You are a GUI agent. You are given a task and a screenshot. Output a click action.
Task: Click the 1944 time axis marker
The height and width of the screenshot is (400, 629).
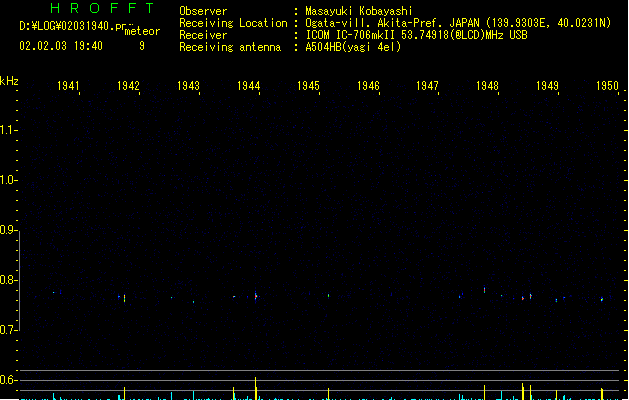[x=248, y=86]
